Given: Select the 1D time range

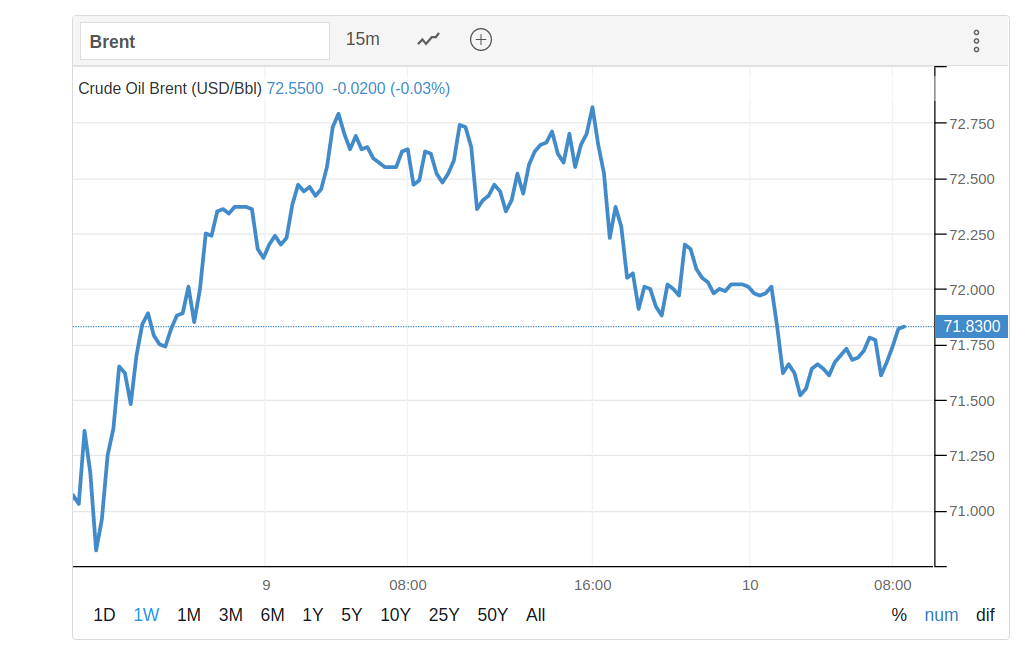Looking at the screenshot, I should pos(104,615).
